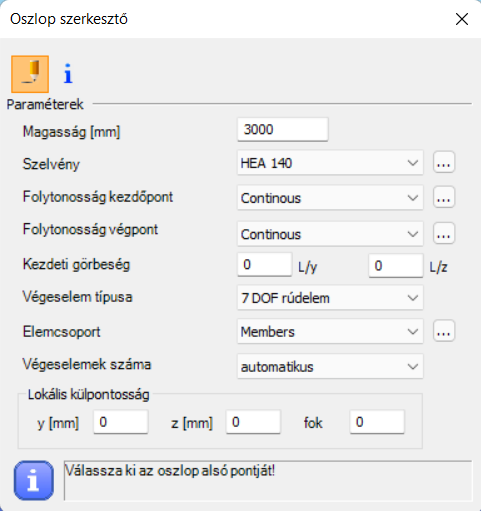
Task: Open ellipsis button beside Folytonosság kezdőpont
Action: (x=444, y=197)
